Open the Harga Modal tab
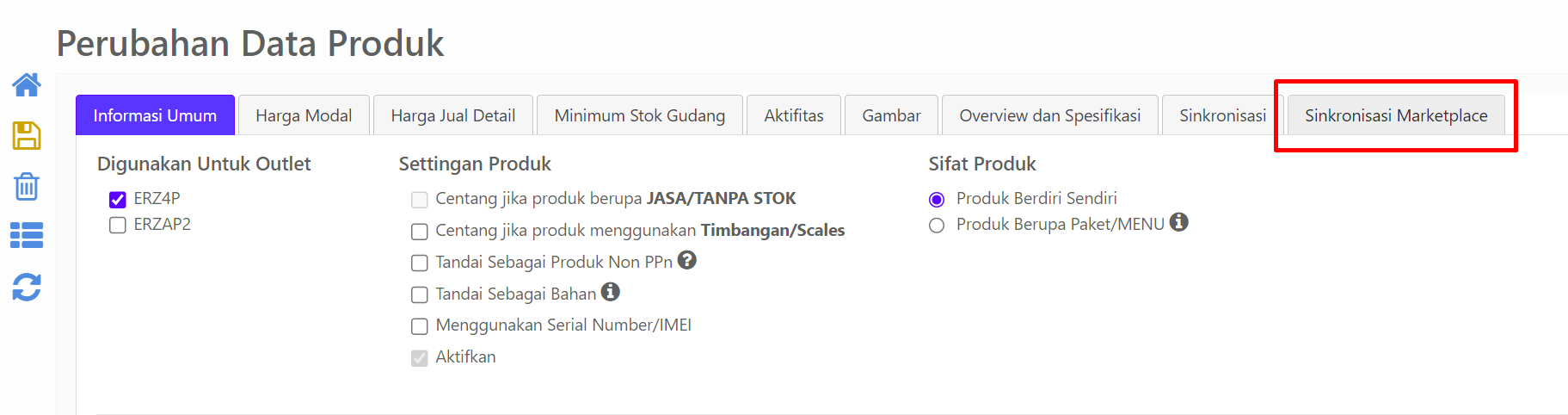This screenshot has height=415, width=1568. [x=304, y=115]
